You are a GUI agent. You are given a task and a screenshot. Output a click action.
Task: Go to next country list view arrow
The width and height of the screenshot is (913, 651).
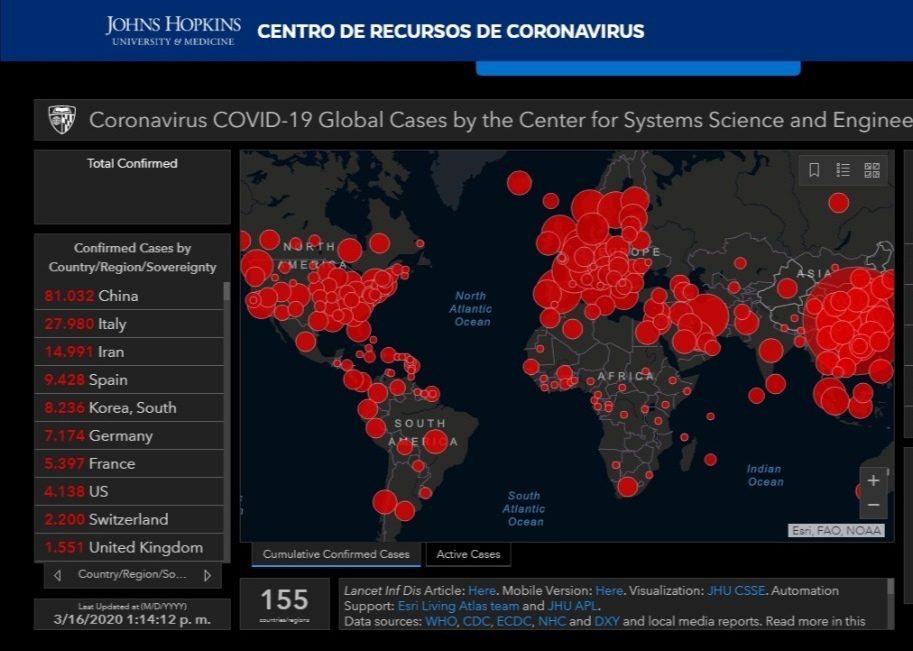(x=207, y=575)
